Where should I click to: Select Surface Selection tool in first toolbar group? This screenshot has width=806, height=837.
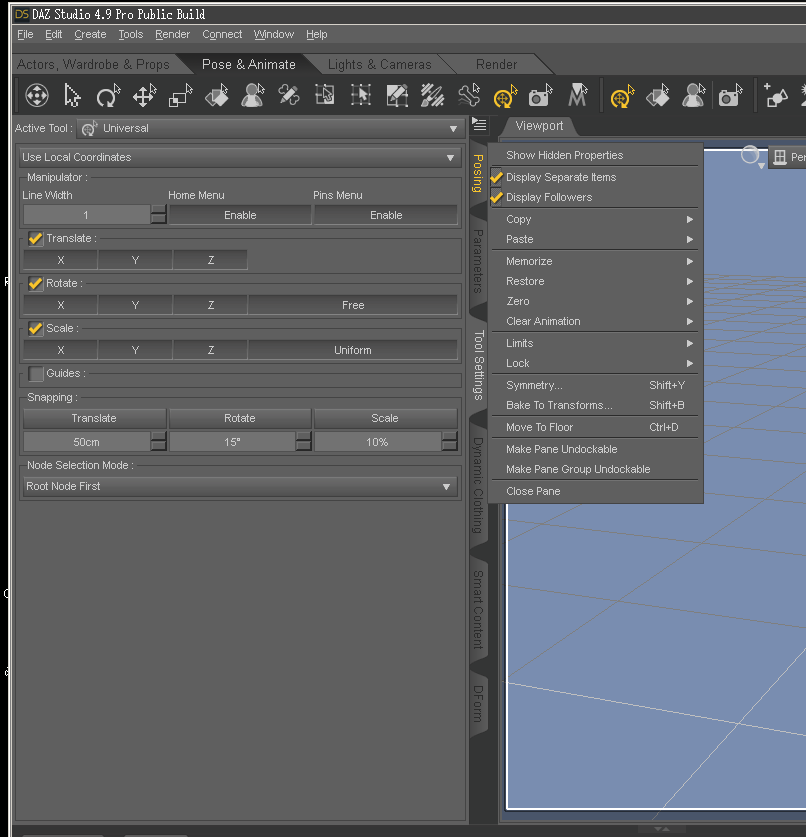(x=217, y=96)
